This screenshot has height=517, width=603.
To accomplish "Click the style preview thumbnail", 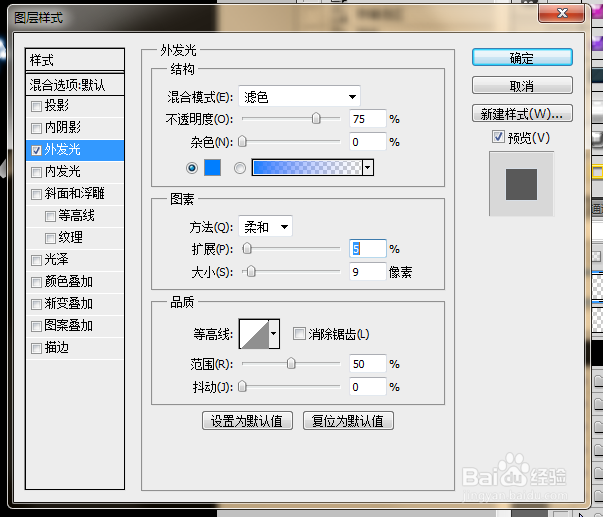I will (x=521, y=184).
